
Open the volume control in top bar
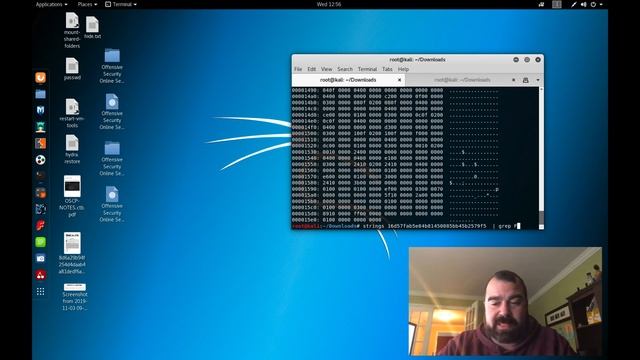[583, 4]
